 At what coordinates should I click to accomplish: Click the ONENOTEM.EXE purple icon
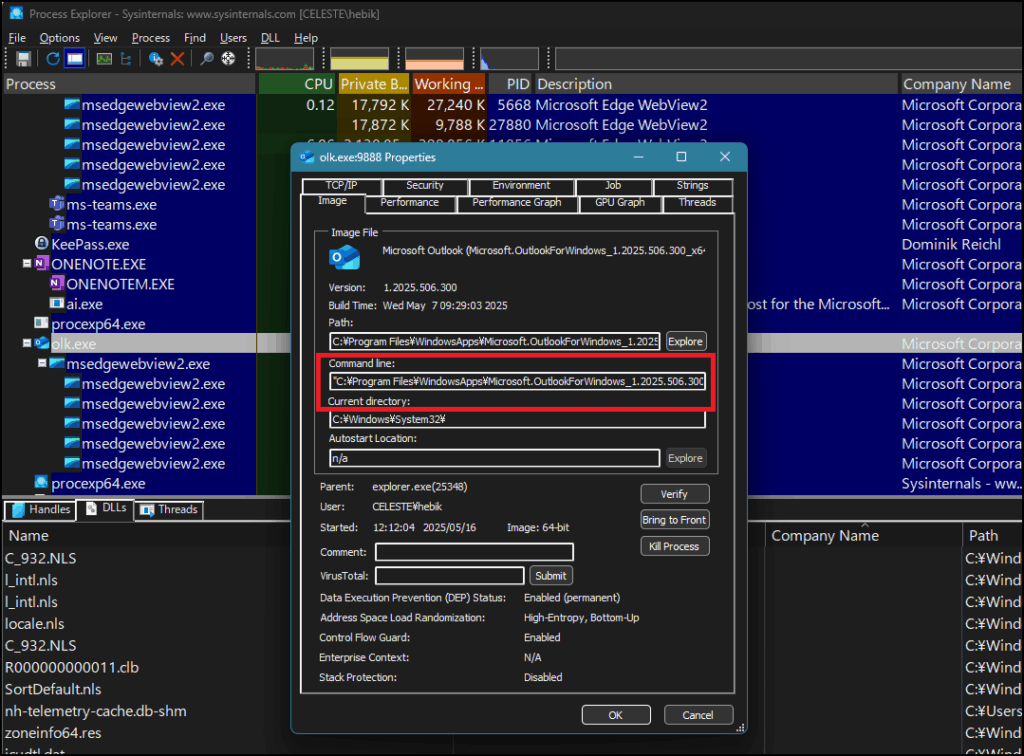[57, 283]
